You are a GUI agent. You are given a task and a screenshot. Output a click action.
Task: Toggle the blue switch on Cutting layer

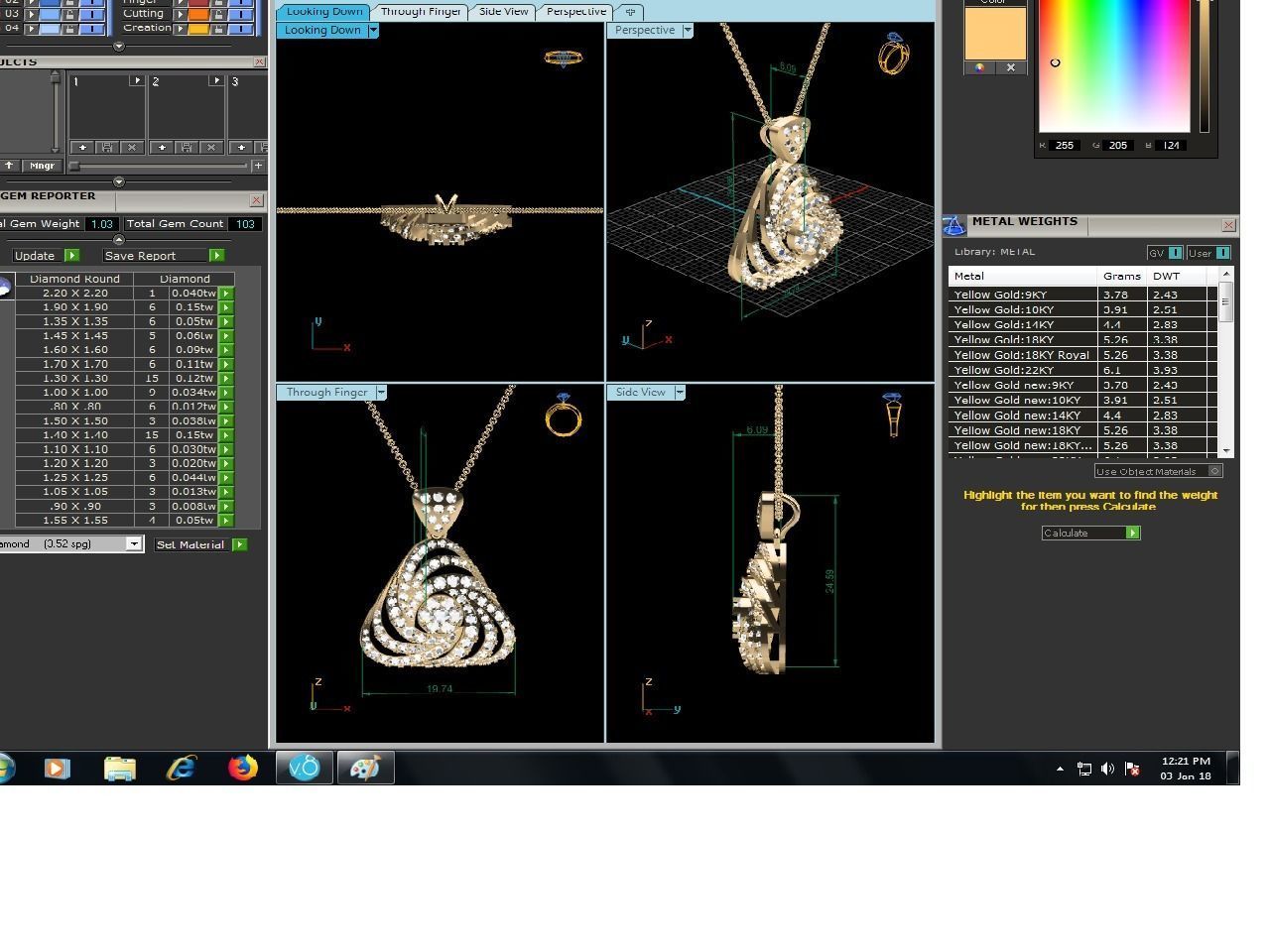243,14
